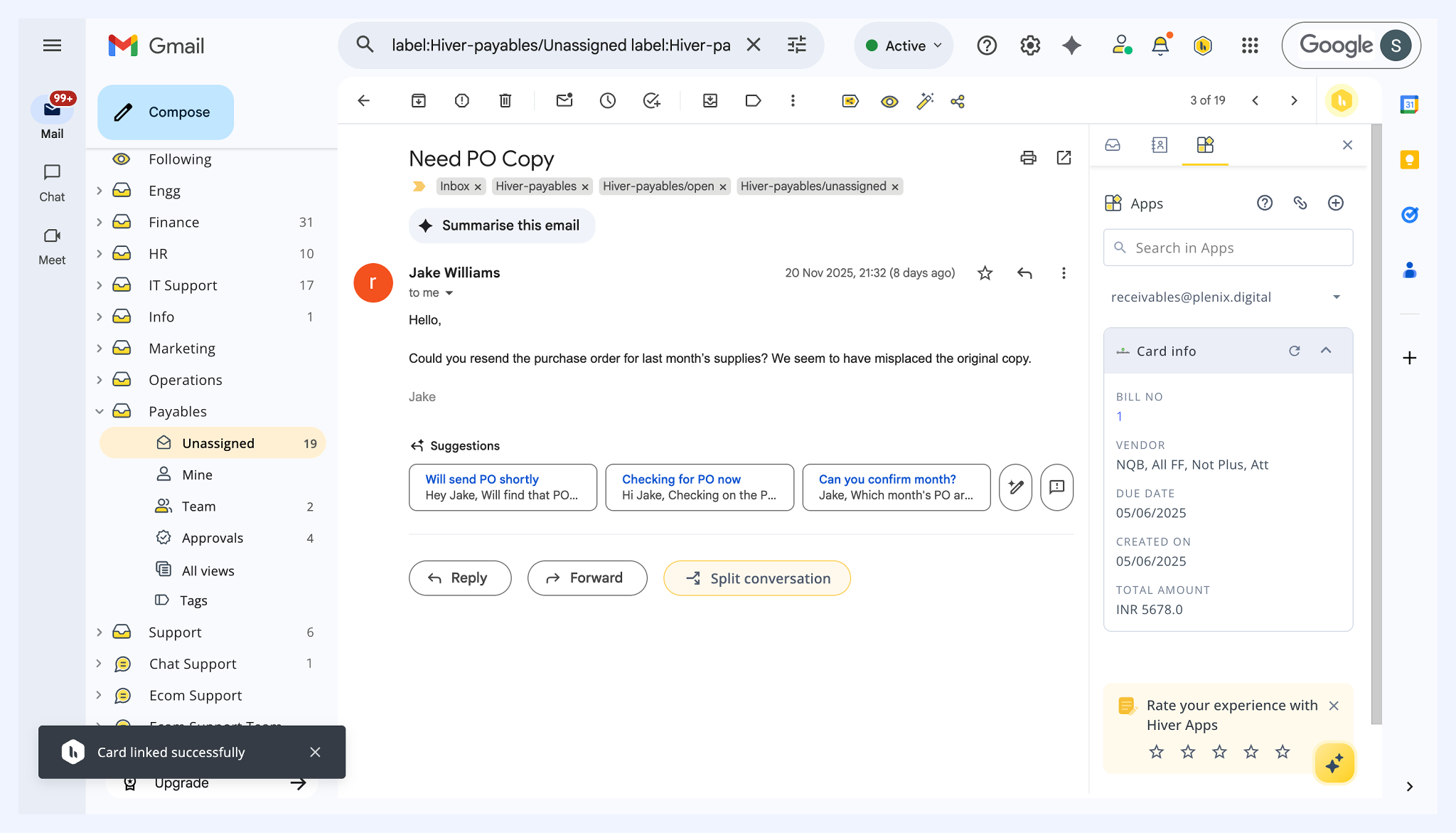The image size is (1456, 833).
Task: Remove the Hiver-payables/open label
Action: [723, 187]
